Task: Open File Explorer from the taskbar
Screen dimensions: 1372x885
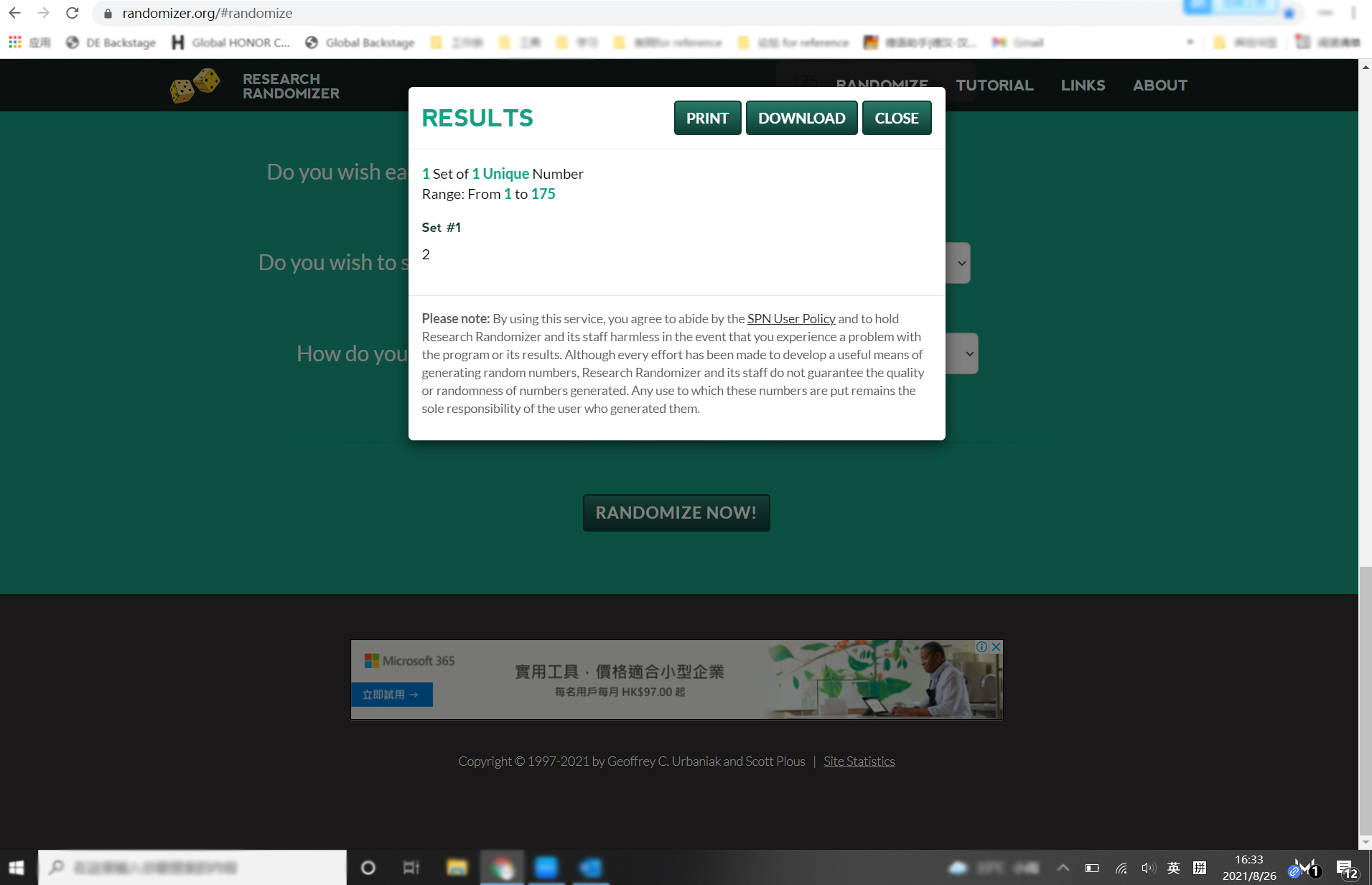Action: tap(457, 867)
